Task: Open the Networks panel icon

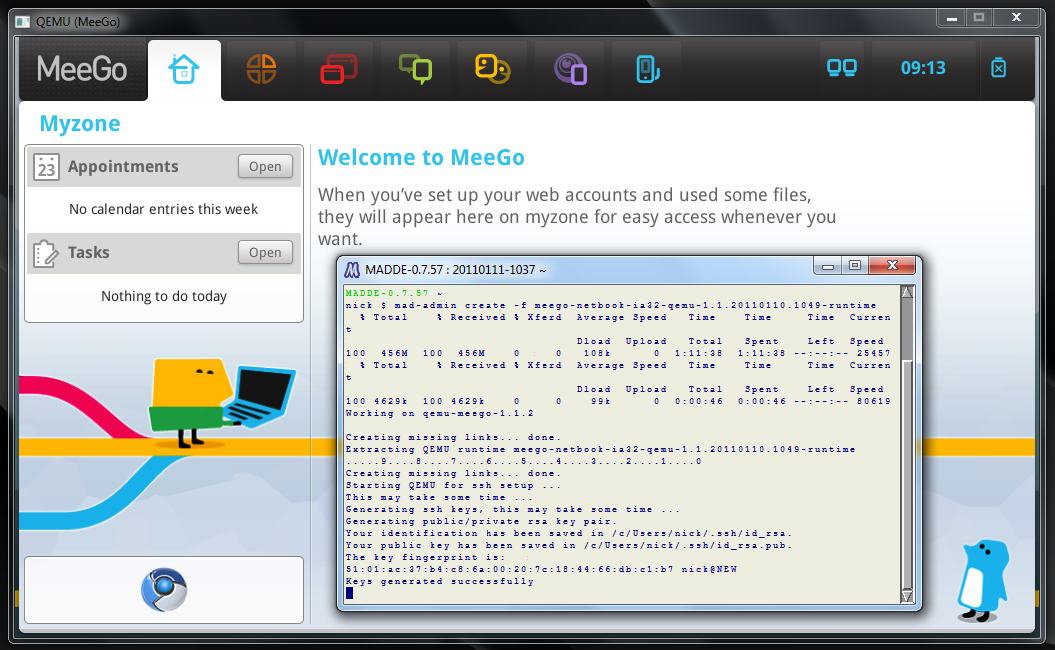Action: click(x=842, y=68)
